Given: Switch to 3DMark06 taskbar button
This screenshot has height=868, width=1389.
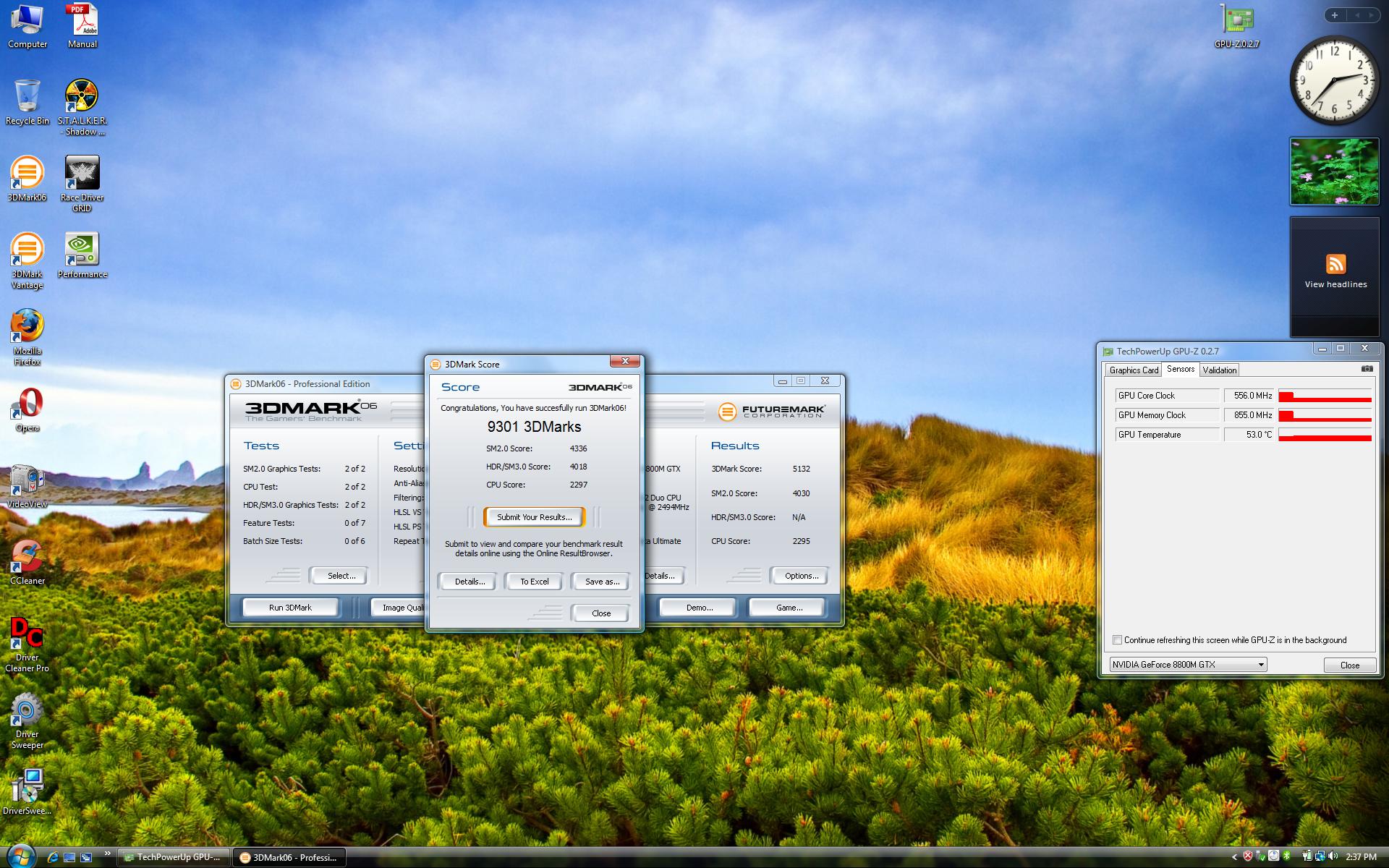Looking at the screenshot, I should pyautogui.click(x=289, y=857).
